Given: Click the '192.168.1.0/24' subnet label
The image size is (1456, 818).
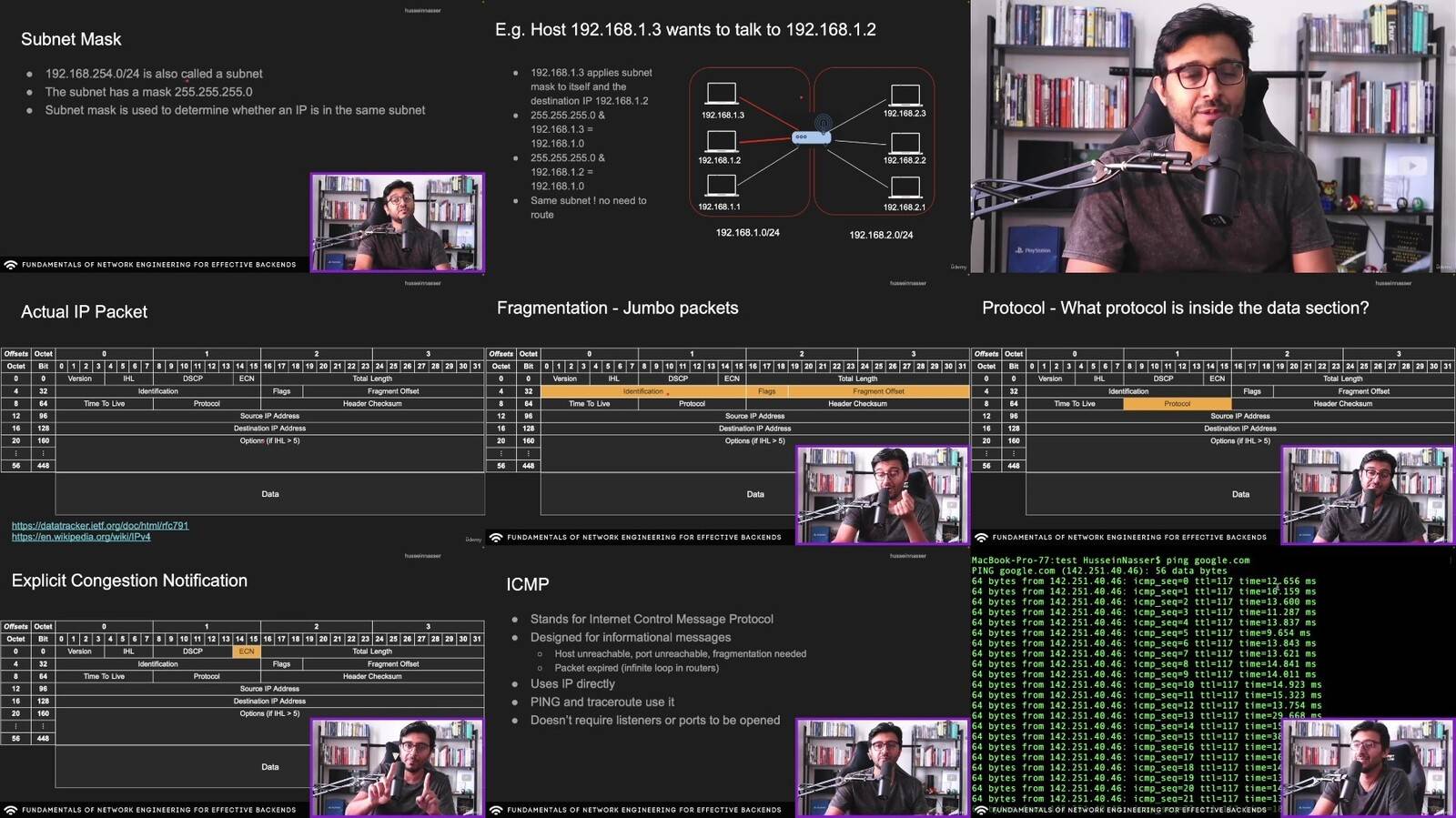Looking at the screenshot, I should pyautogui.click(x=747, y=233).
